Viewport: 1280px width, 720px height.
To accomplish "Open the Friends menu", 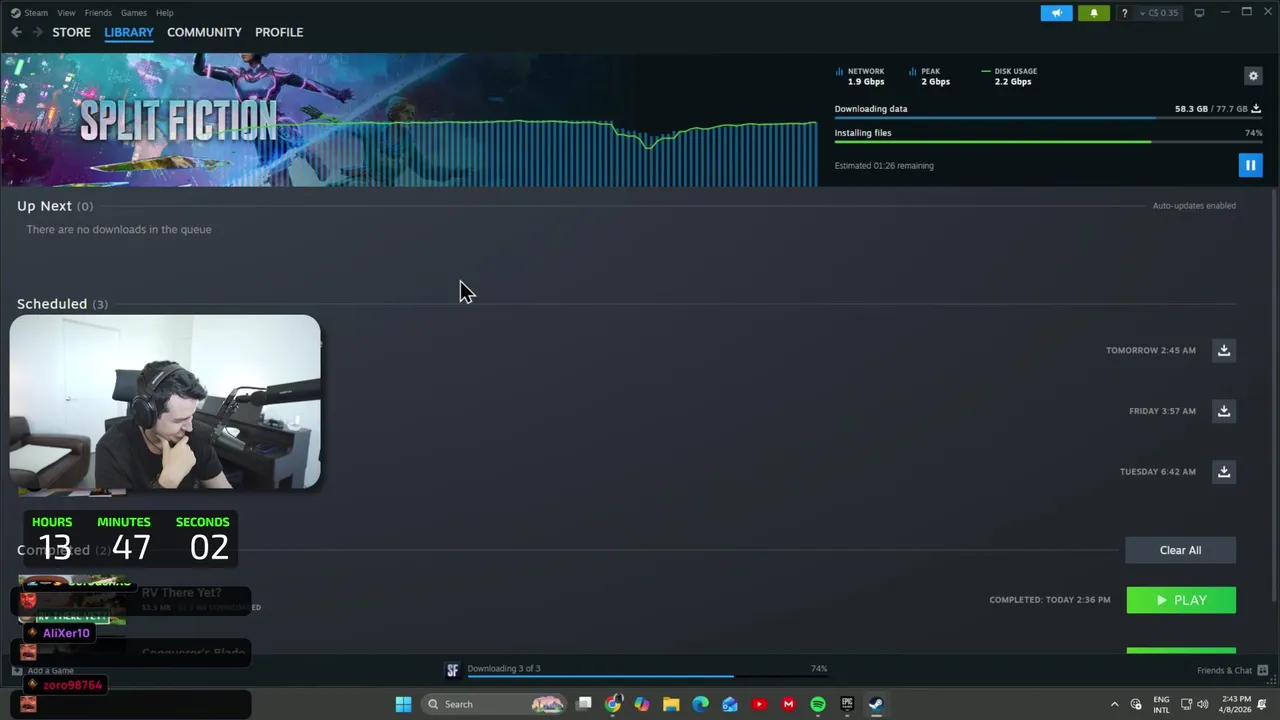I will pyautogui.click(x=98, y=13).
